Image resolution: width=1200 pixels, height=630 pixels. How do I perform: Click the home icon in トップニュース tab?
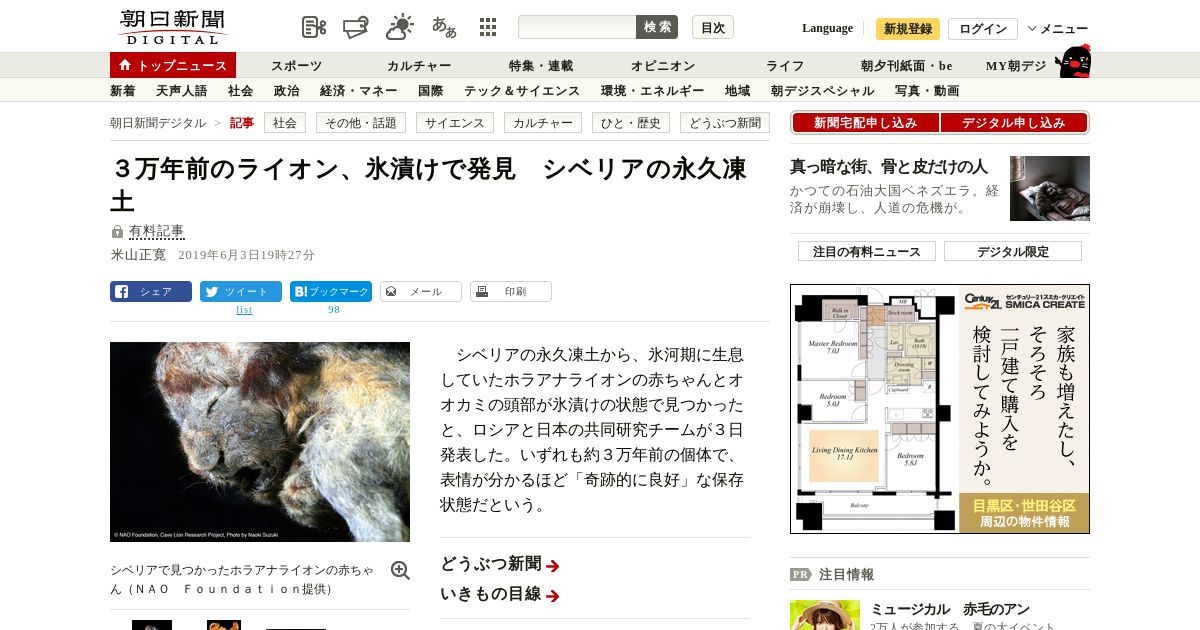pos(125,65)
